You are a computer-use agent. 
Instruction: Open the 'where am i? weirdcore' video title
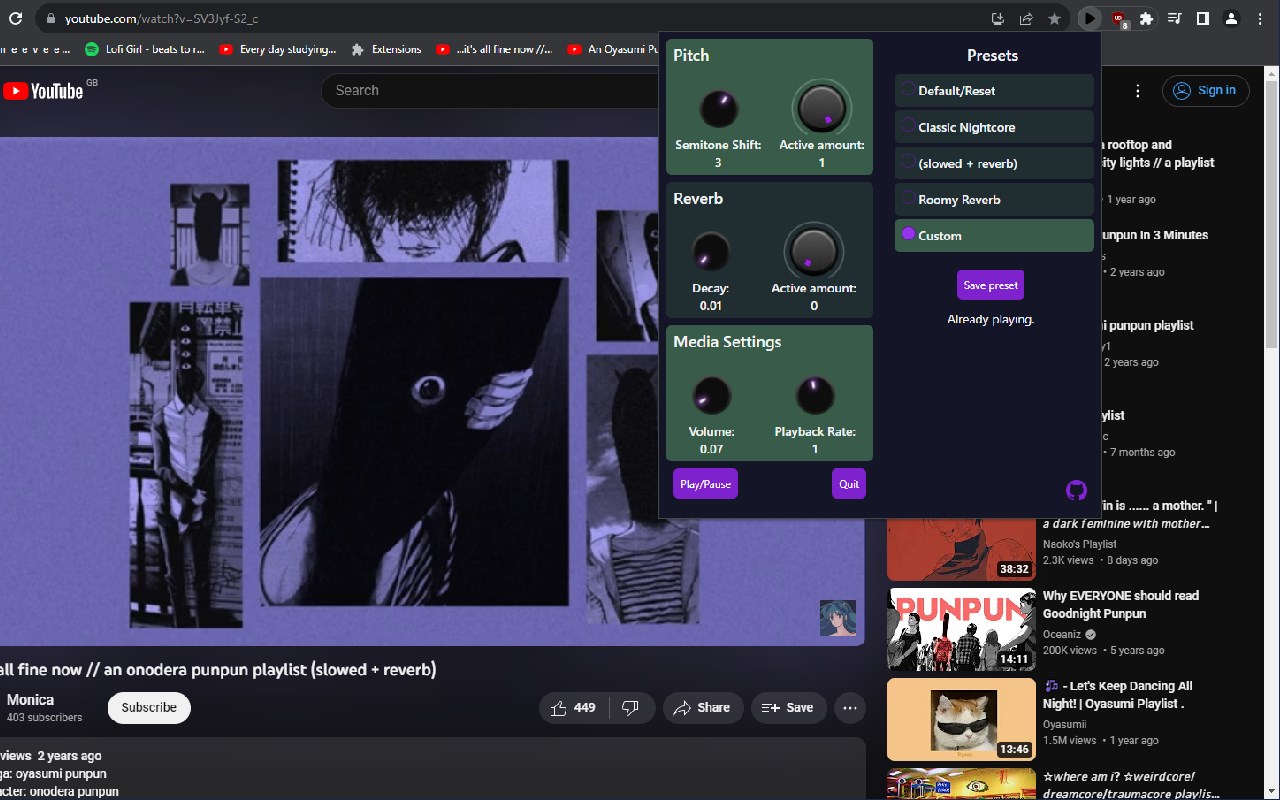pyautogui.click(x=1131, y=785)
